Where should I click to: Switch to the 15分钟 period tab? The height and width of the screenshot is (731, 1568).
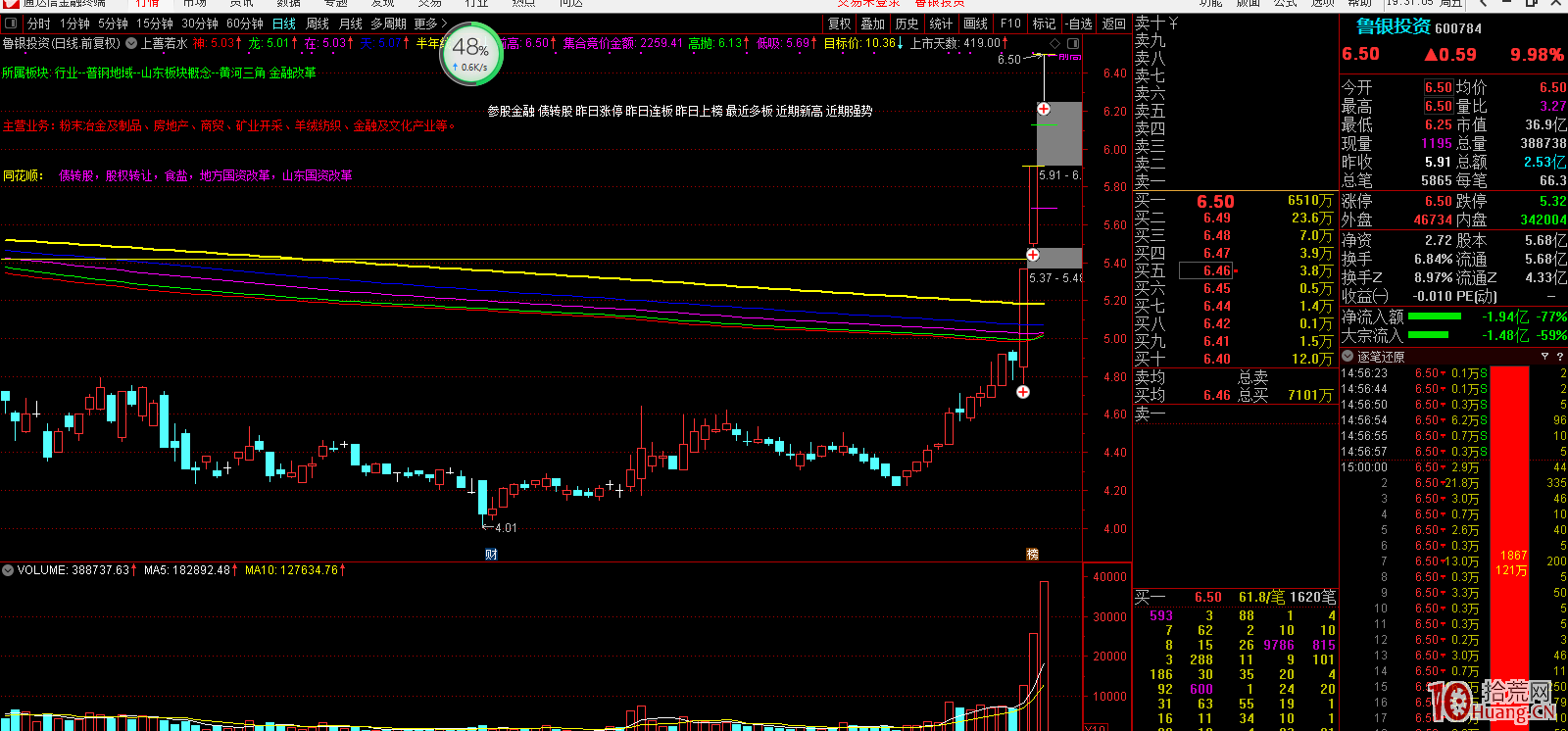(154, 24)
